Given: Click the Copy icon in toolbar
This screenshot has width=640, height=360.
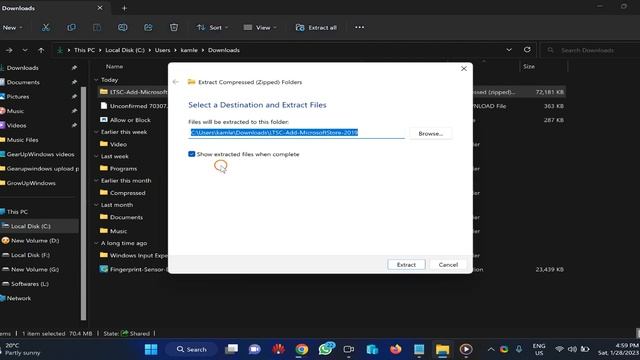Looking at the screenshot, I should (71, 27).
